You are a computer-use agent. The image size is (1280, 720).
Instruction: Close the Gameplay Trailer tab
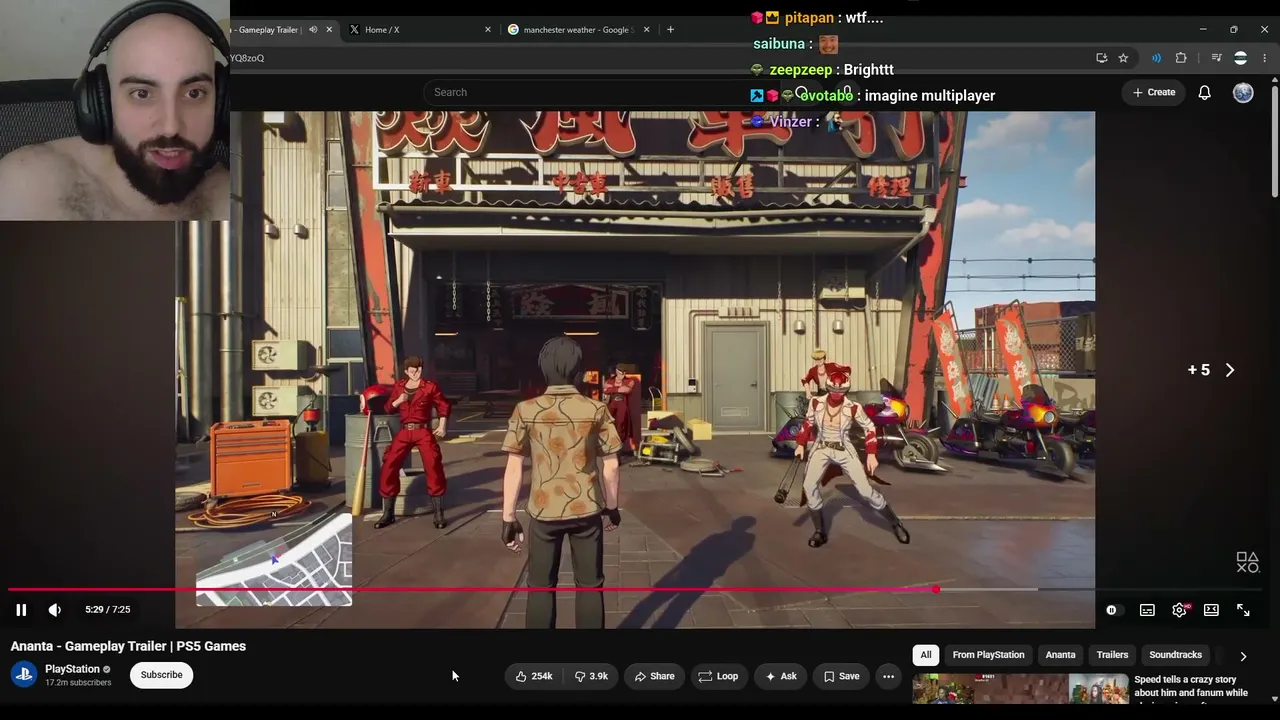point(329,30)
